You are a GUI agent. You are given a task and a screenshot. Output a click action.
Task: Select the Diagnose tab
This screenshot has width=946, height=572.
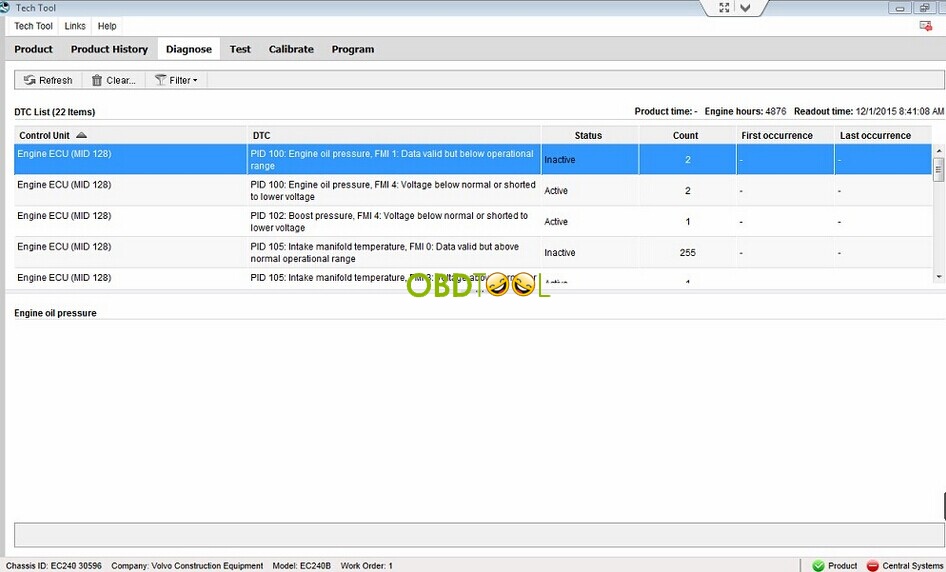(x=189, y=49)
